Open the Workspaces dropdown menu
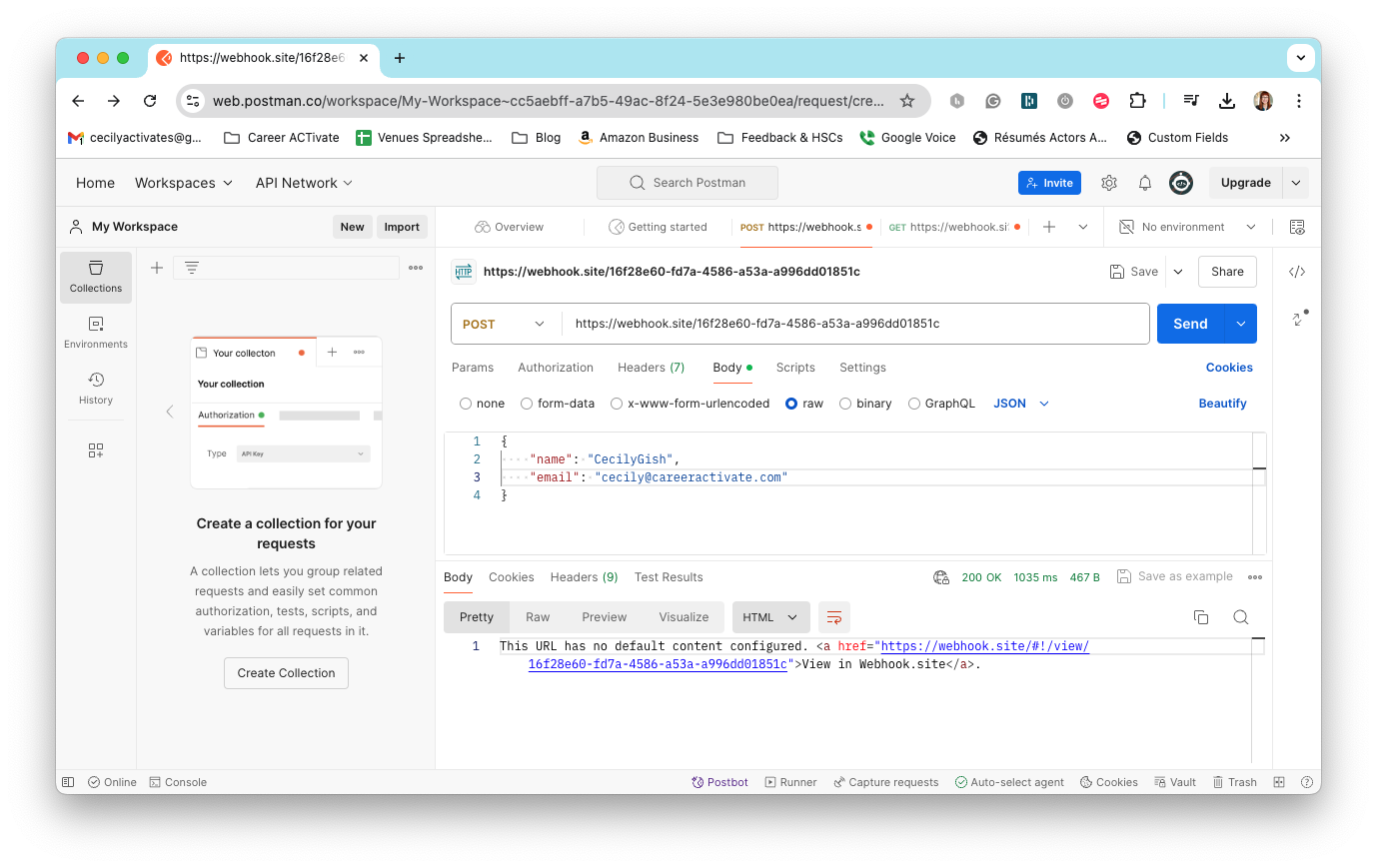 (184, 183)
